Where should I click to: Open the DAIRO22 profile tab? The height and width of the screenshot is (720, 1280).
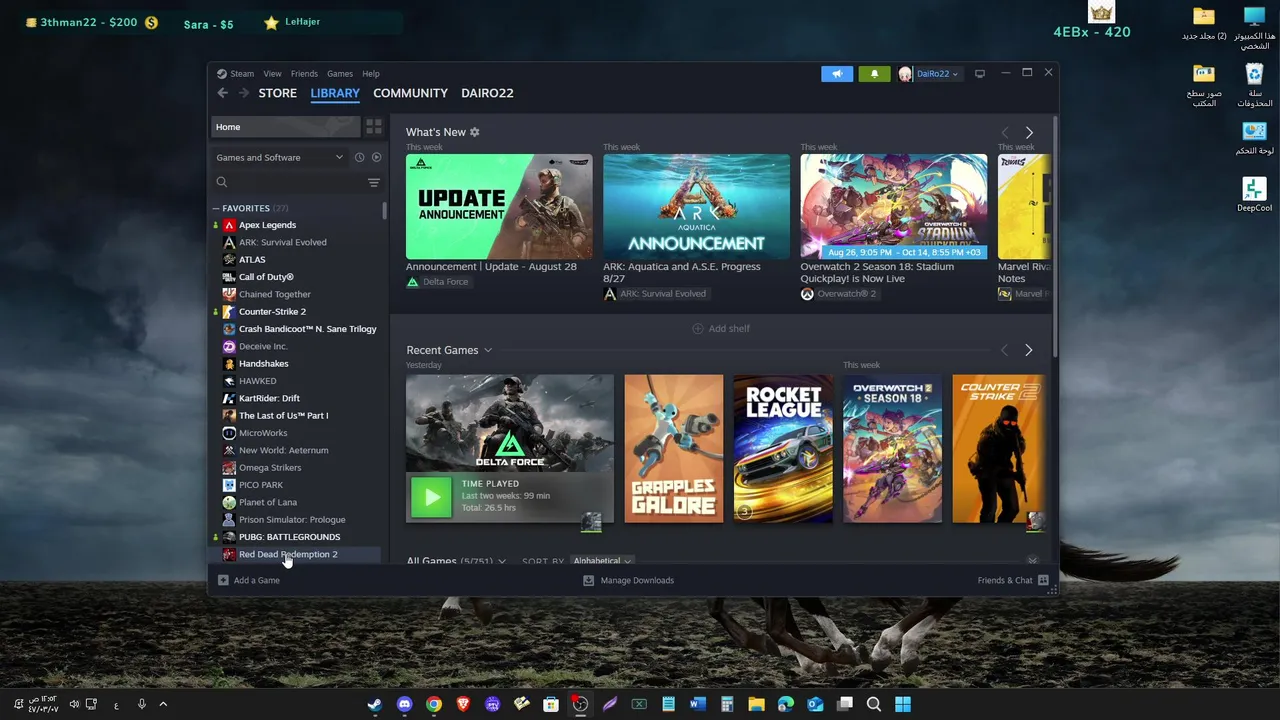coord(487,93)
